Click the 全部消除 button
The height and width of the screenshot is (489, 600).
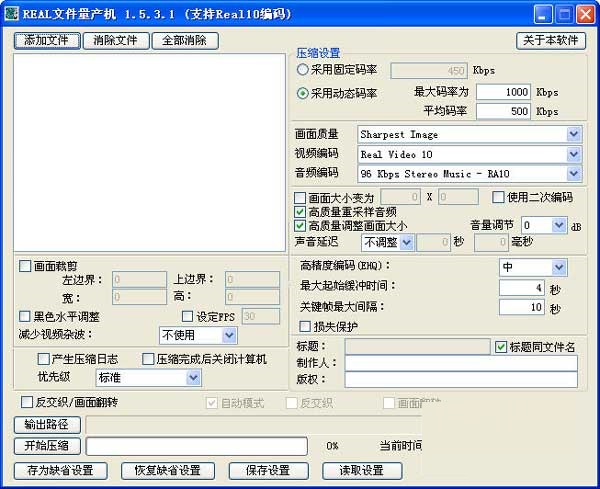[x=185, y=41]
